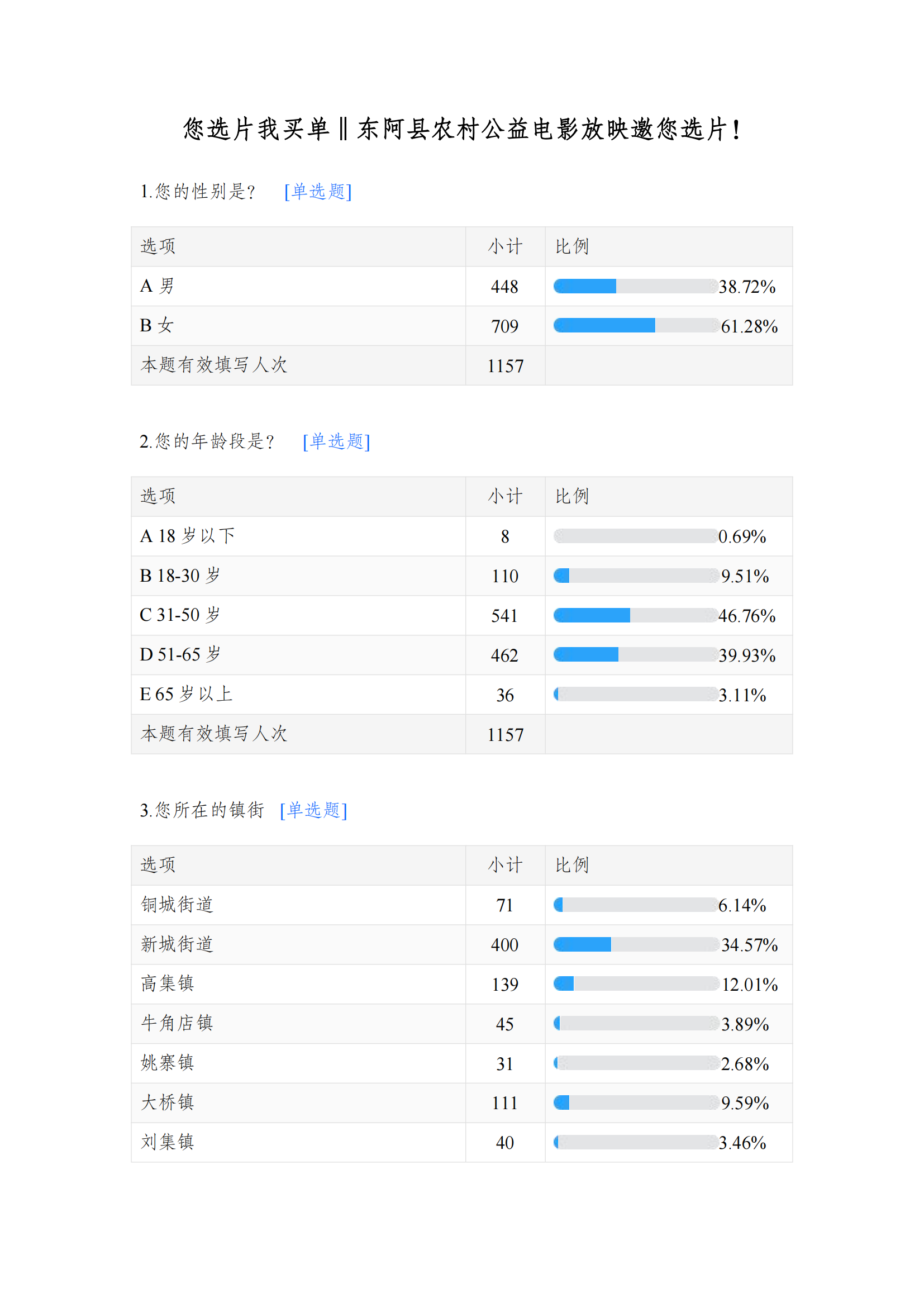Screen dimensions: 924x1307
Task: Click question text '2.您的年龄段是?'
Action: point(207,442)
